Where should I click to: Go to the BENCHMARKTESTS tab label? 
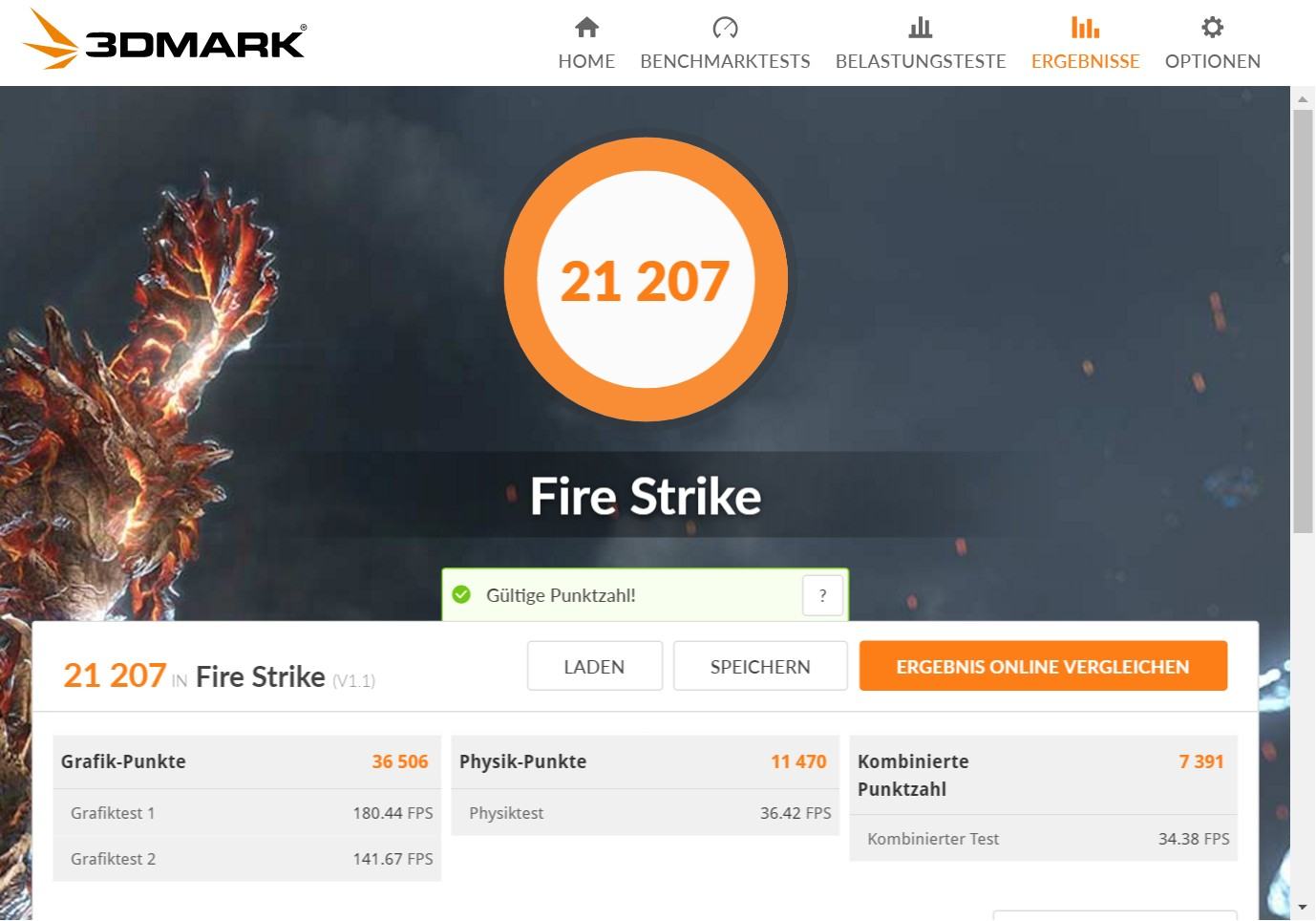725,61
